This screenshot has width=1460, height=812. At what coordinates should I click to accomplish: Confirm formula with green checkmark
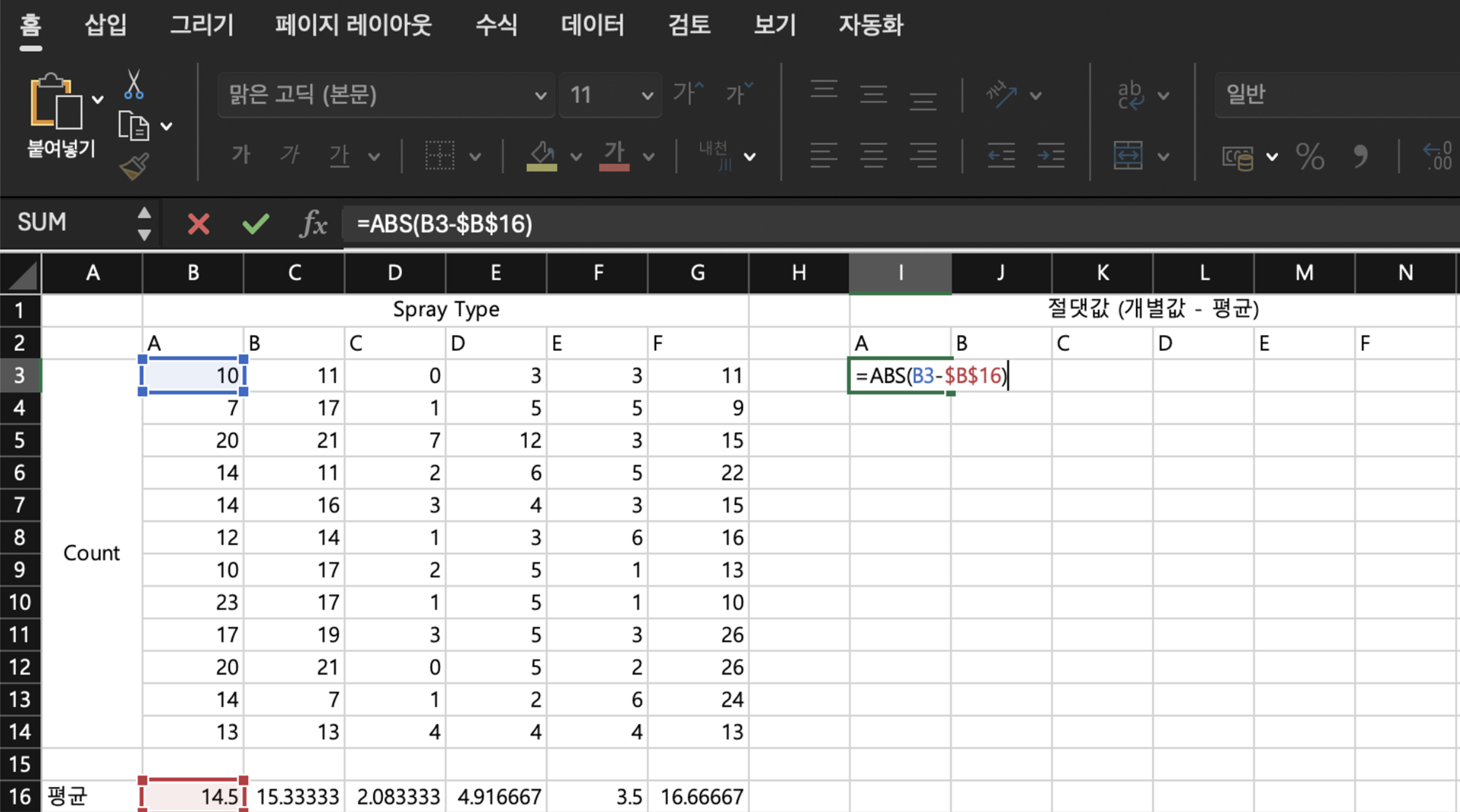255,224
